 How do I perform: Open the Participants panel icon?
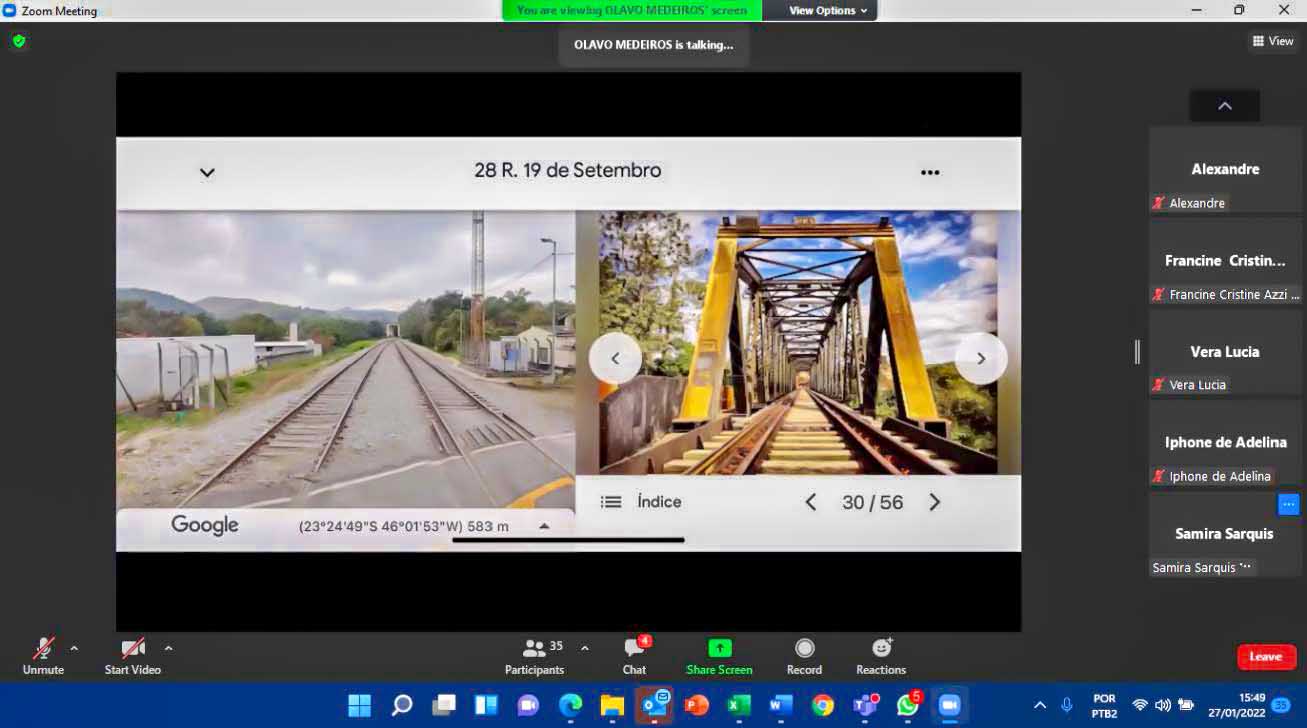(x=534, y=649)
